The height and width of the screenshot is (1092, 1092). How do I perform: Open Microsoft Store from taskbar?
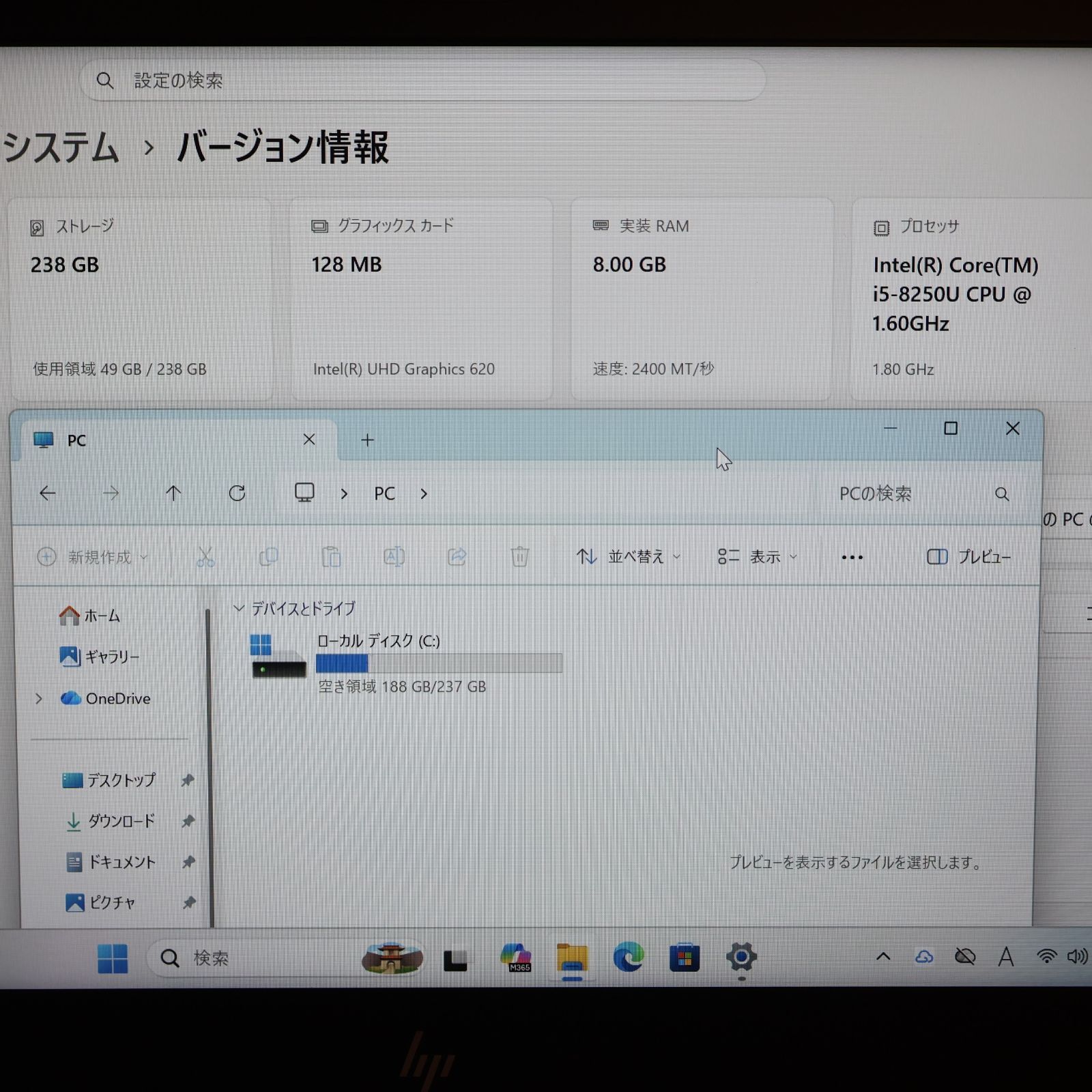pyautogui.click(x=685, y=957)
